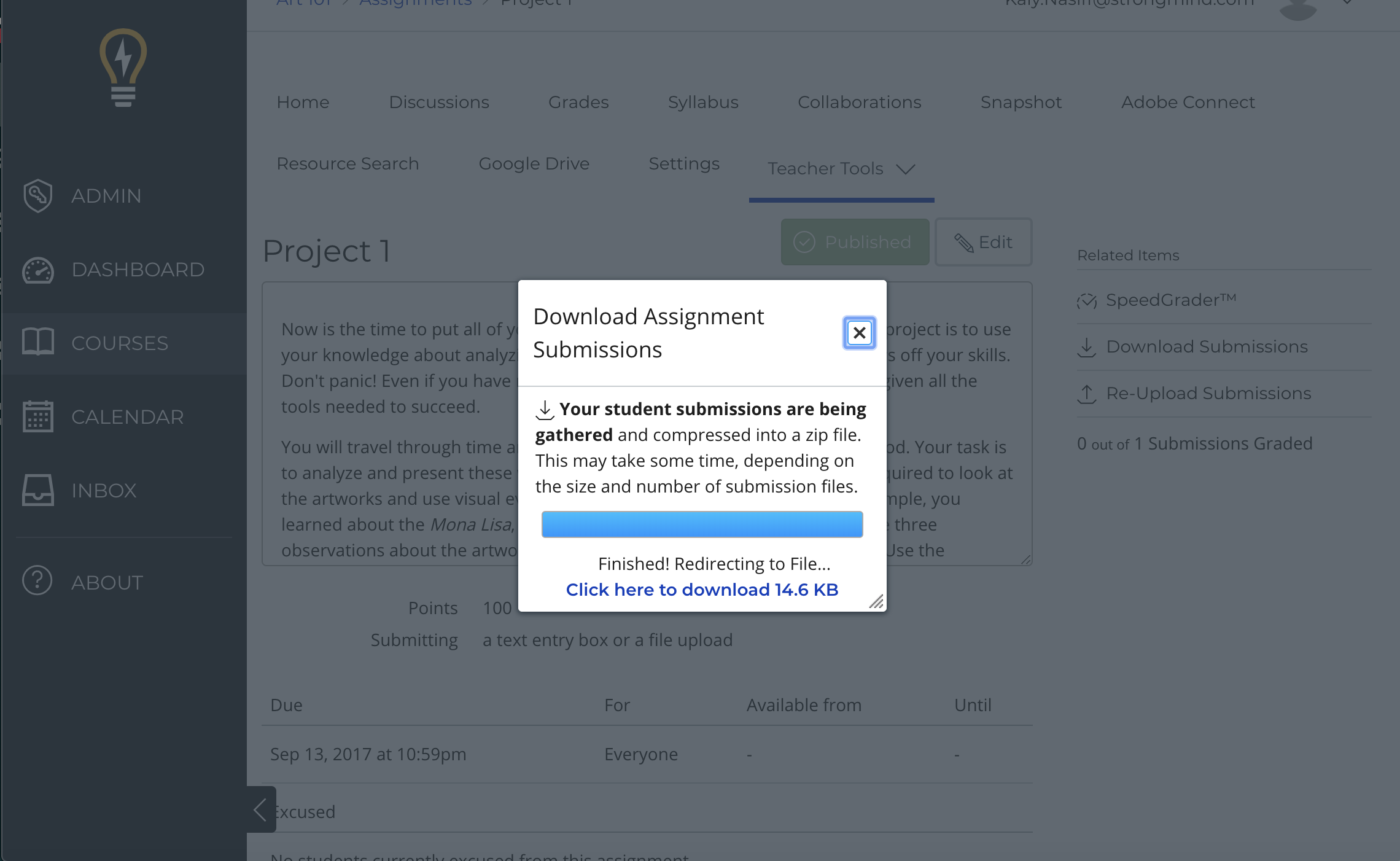The width and height of the screenshot is (1400, 861).
Task: Open the Admin shield icon
Action: 38,196
